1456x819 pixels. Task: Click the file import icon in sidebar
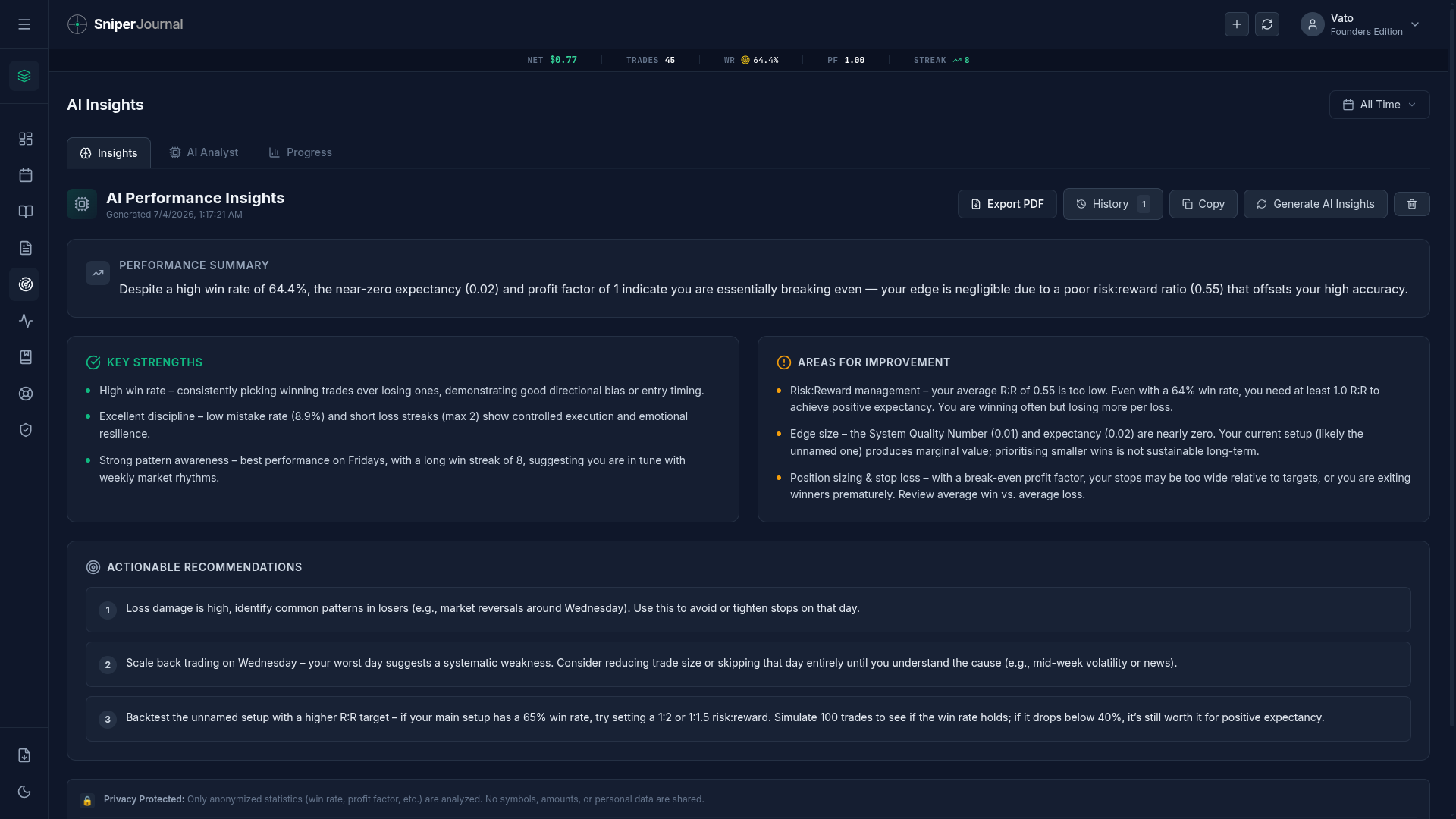pyautogui.click(x=24, y=755)
